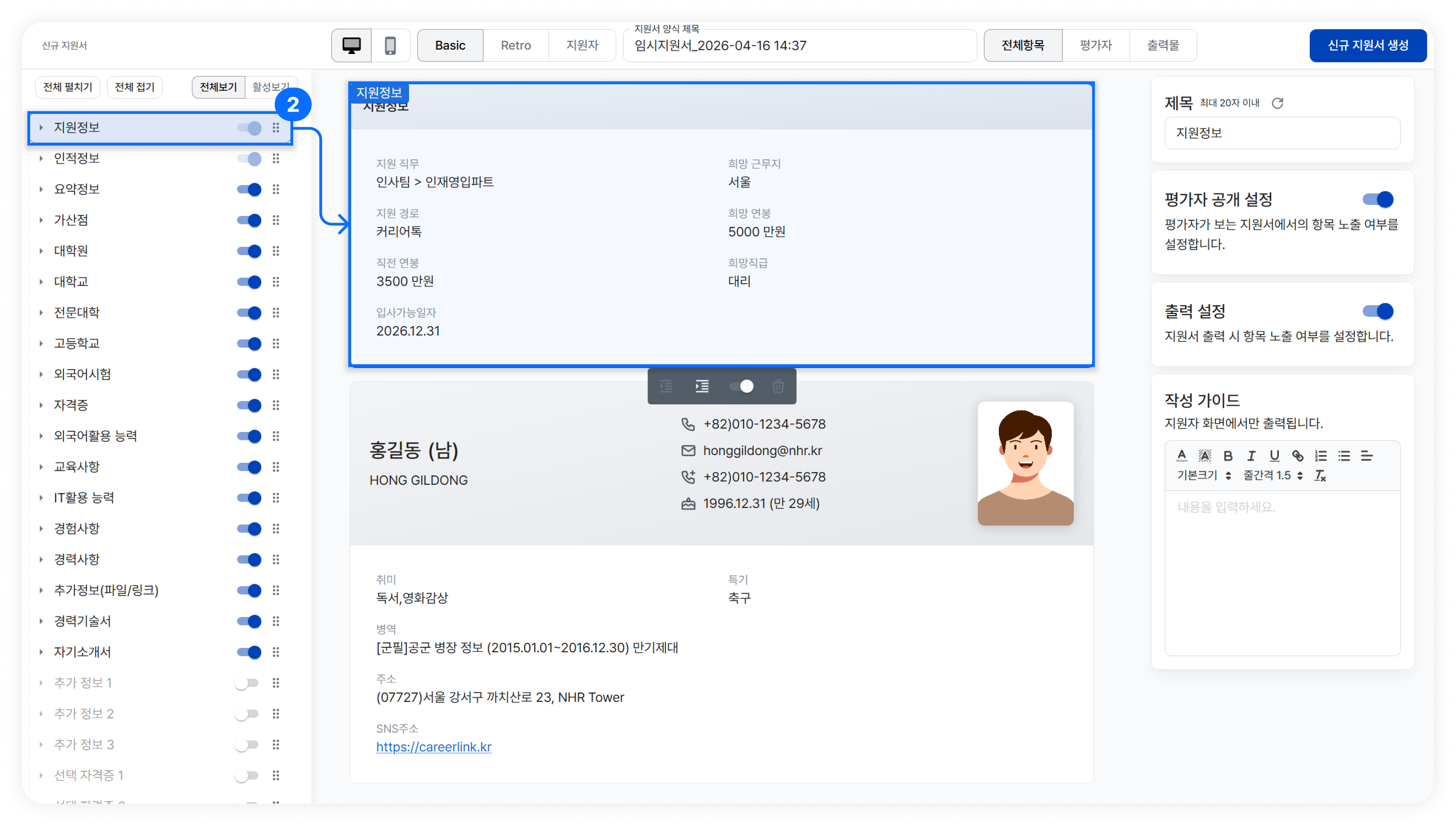
Task: Toggle underline formatting in guide editor
Action: pos(1274,455)
